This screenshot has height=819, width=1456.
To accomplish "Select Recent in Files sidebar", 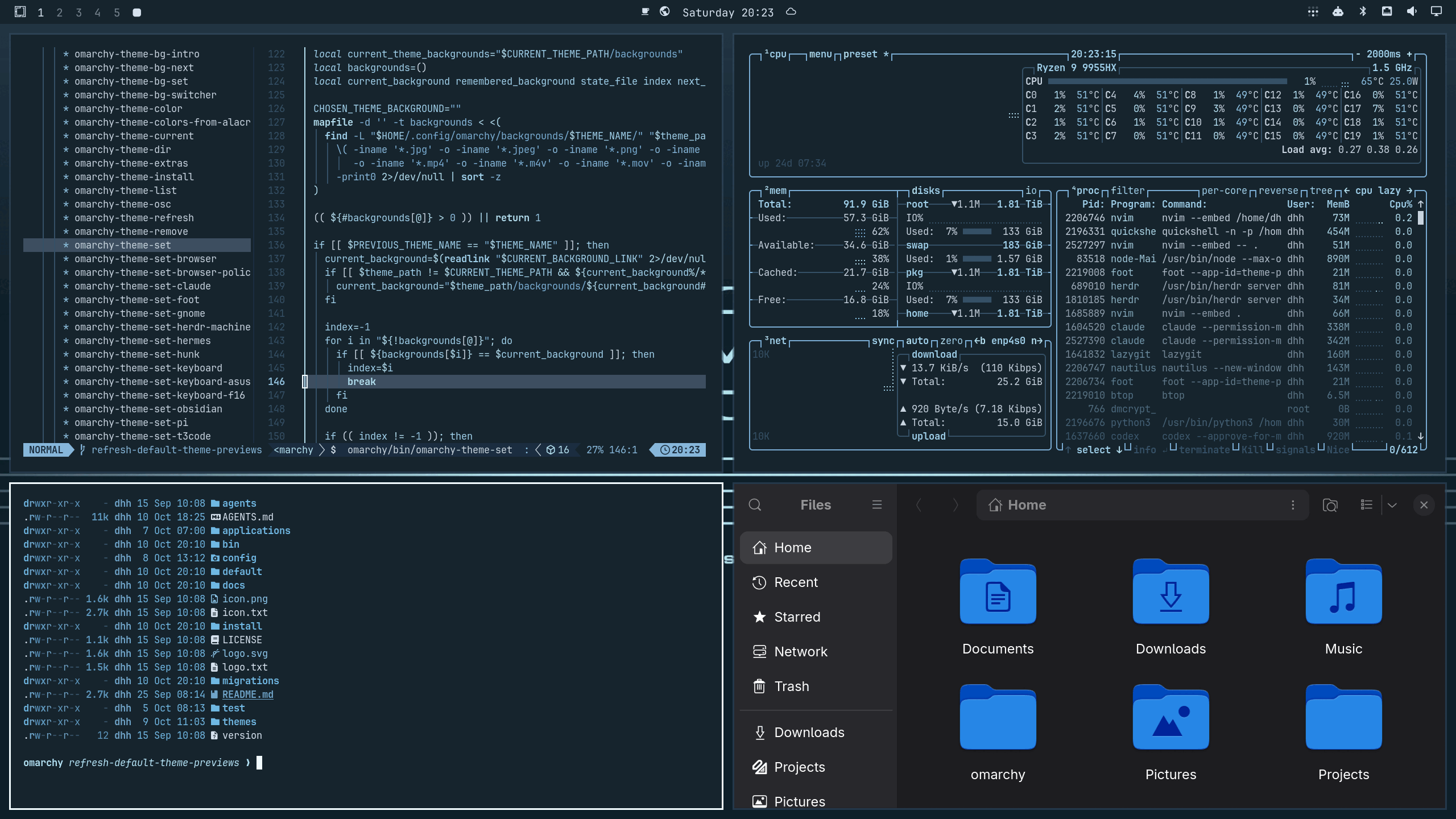I will pos(816,582).
